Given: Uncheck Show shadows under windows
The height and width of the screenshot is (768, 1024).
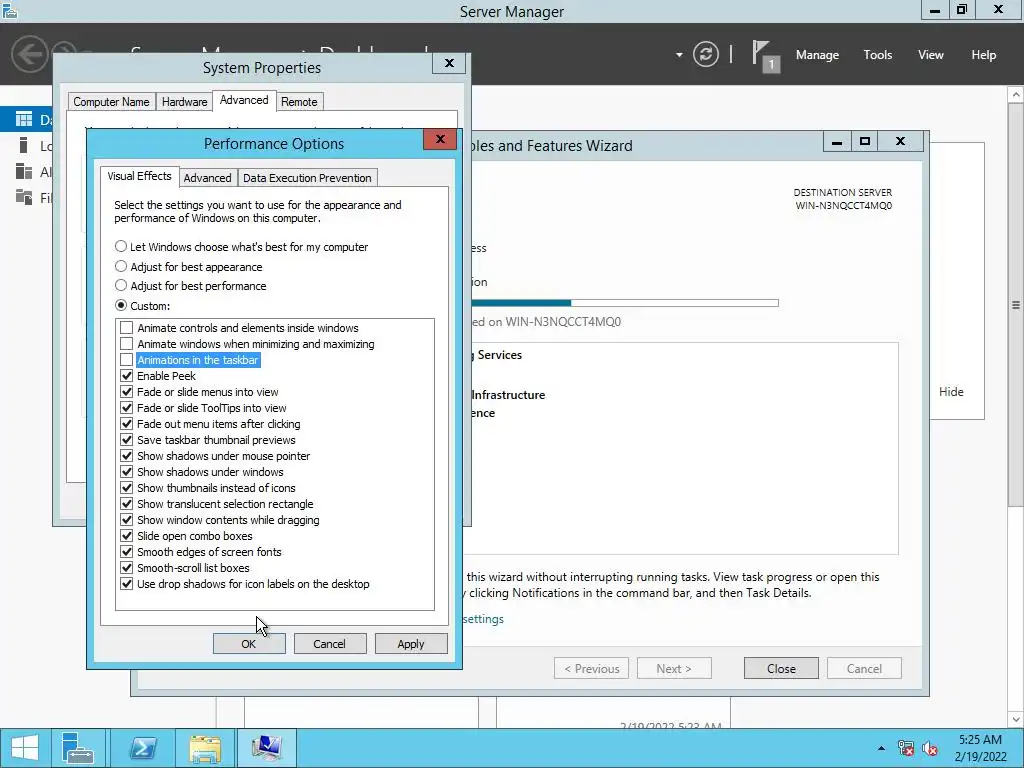Looking at the screenshot, I should click(127, 472).
